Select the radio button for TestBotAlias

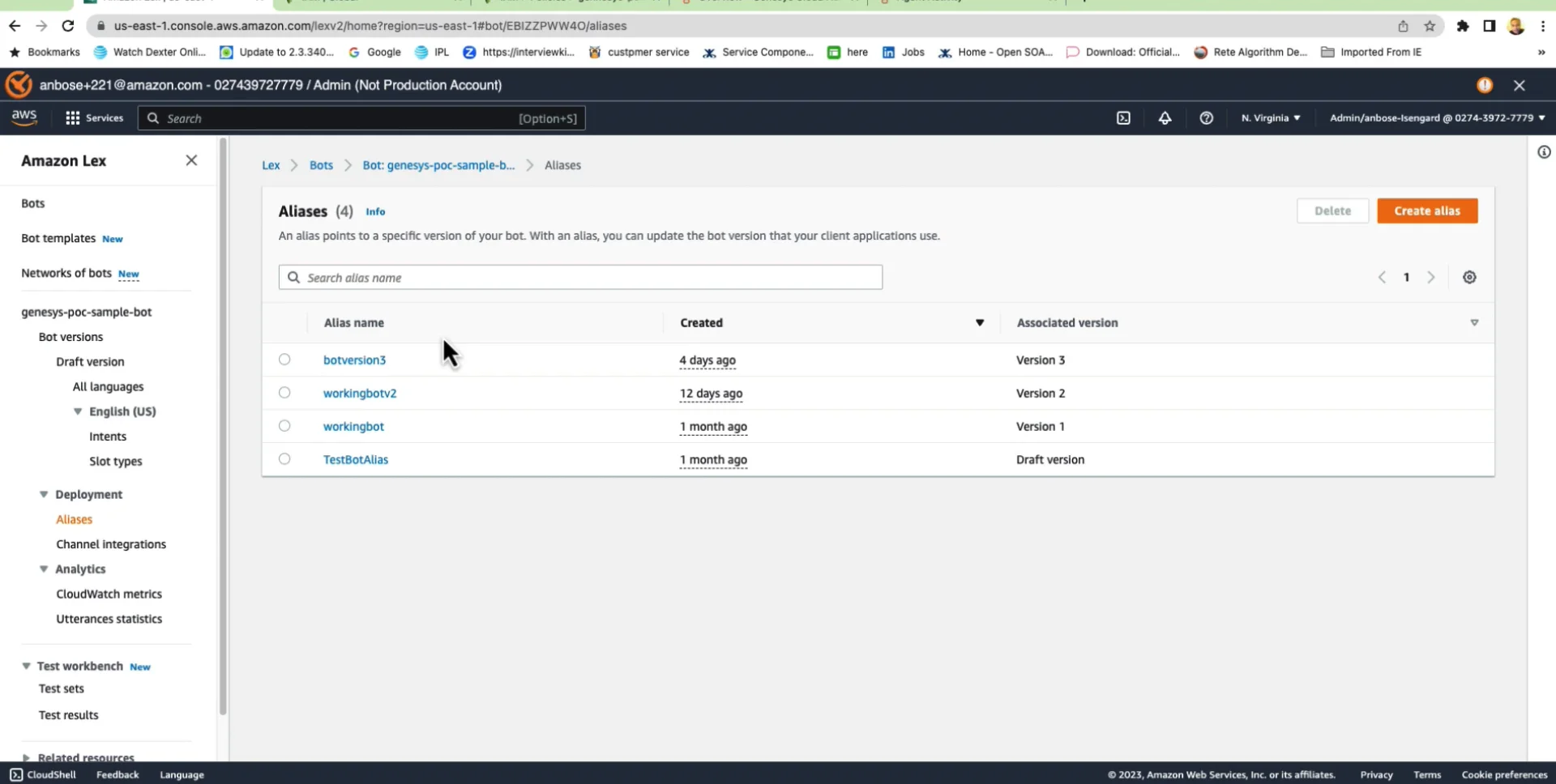click(284, 458)
